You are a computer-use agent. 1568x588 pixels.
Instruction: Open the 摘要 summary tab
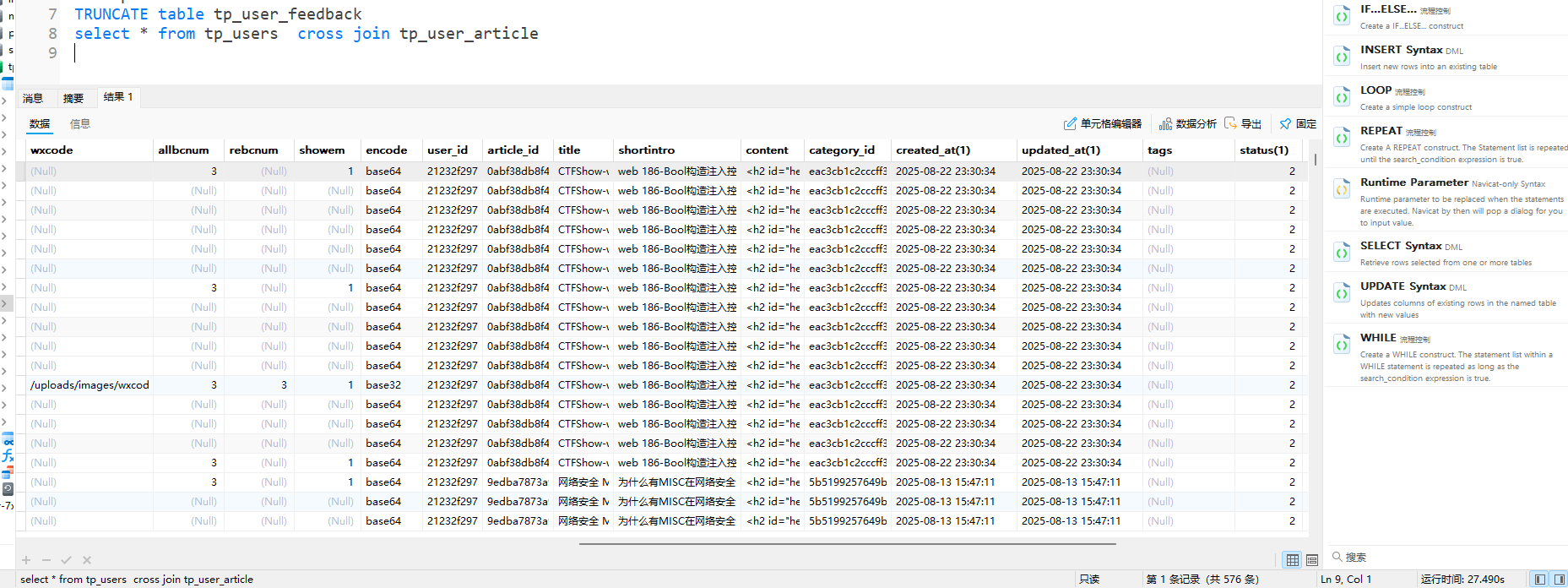[x=73, y=98]
